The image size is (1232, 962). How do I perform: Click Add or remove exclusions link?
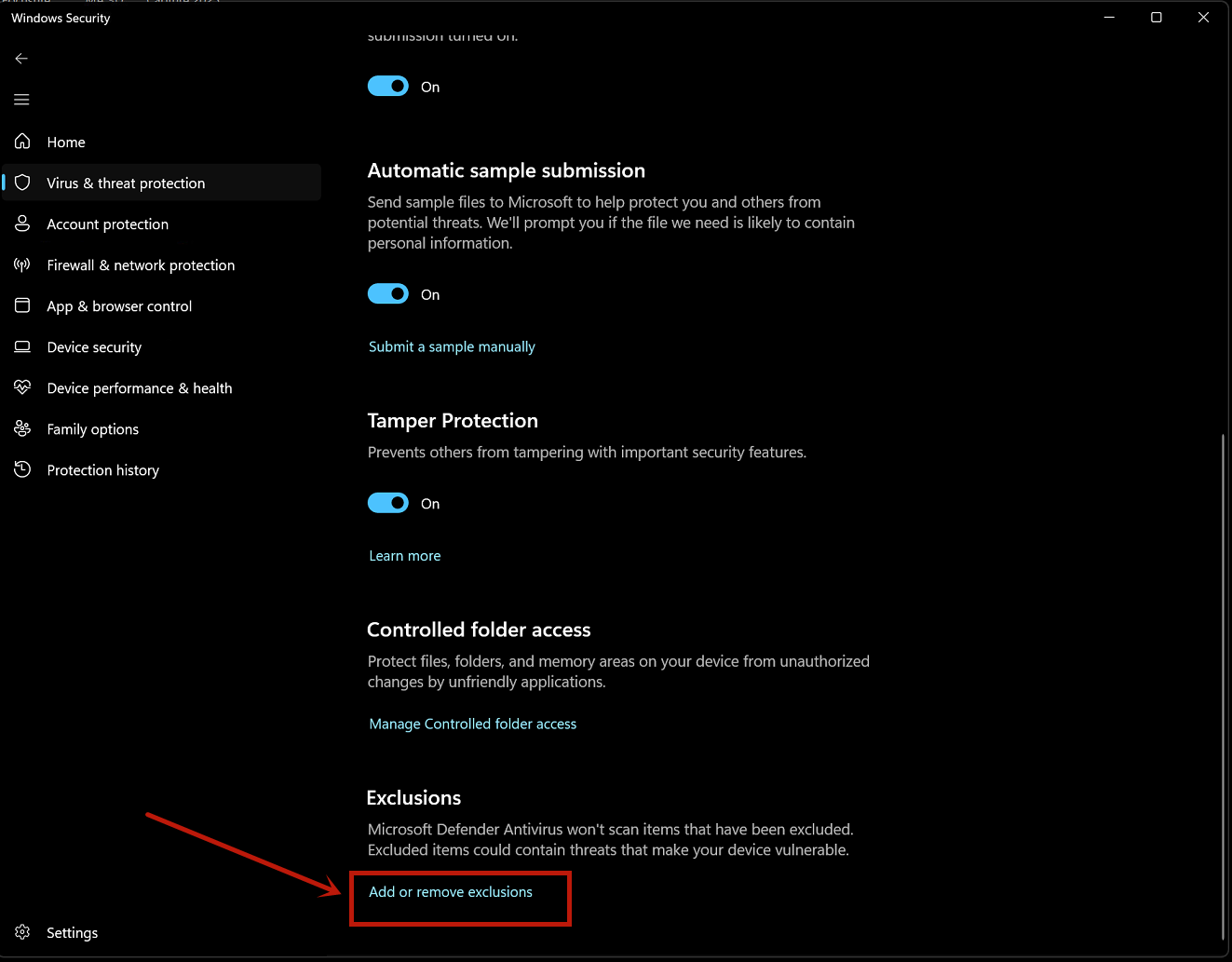click(x=451, y=892)
